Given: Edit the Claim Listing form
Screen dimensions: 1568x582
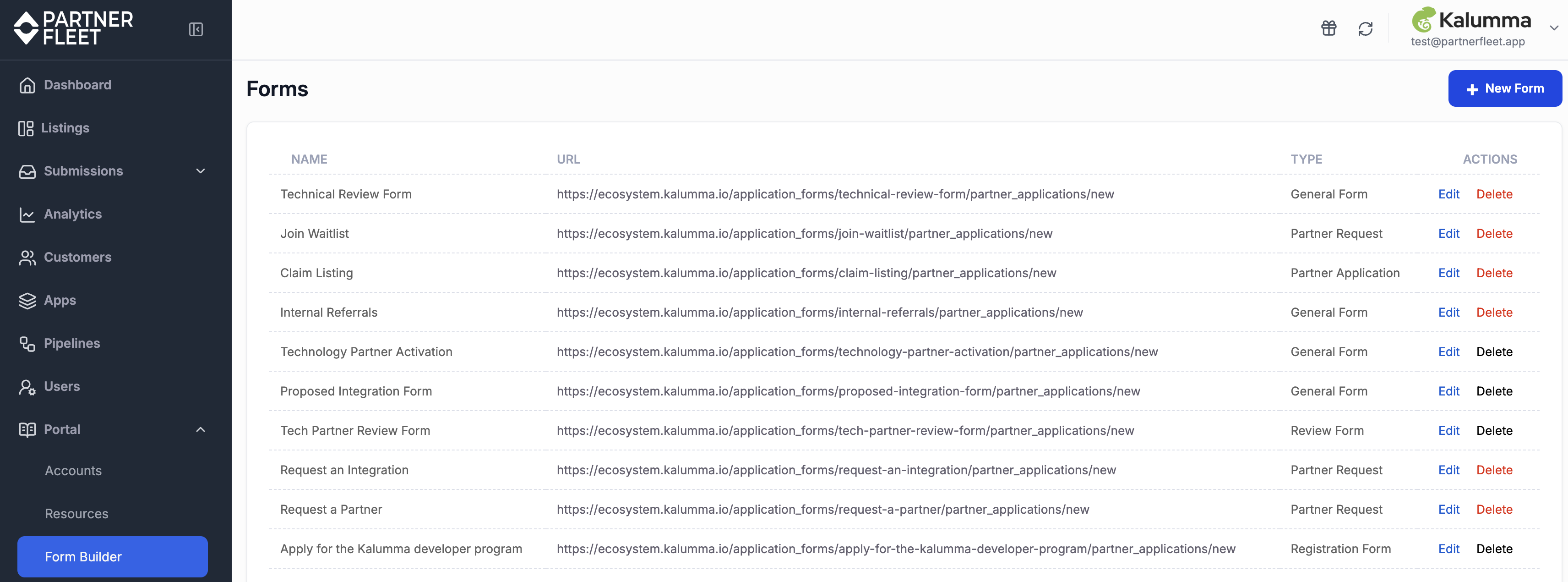Looking at the screenshot, I should (1448, 273).
